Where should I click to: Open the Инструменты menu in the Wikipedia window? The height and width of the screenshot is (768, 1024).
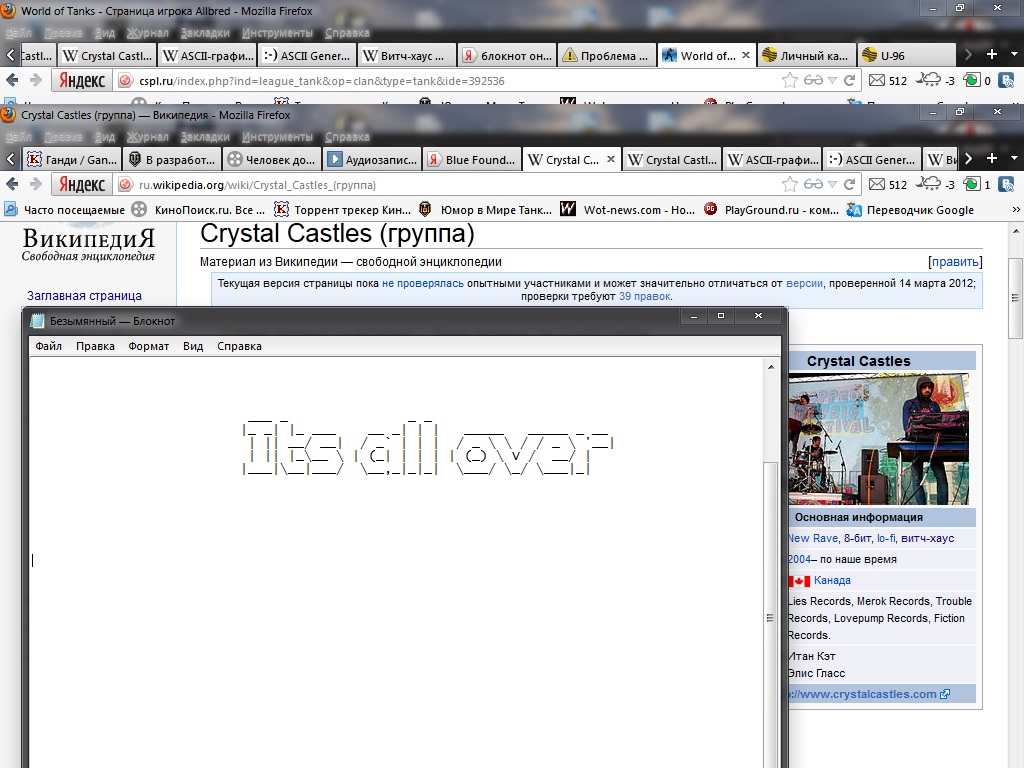click(277, 136)
